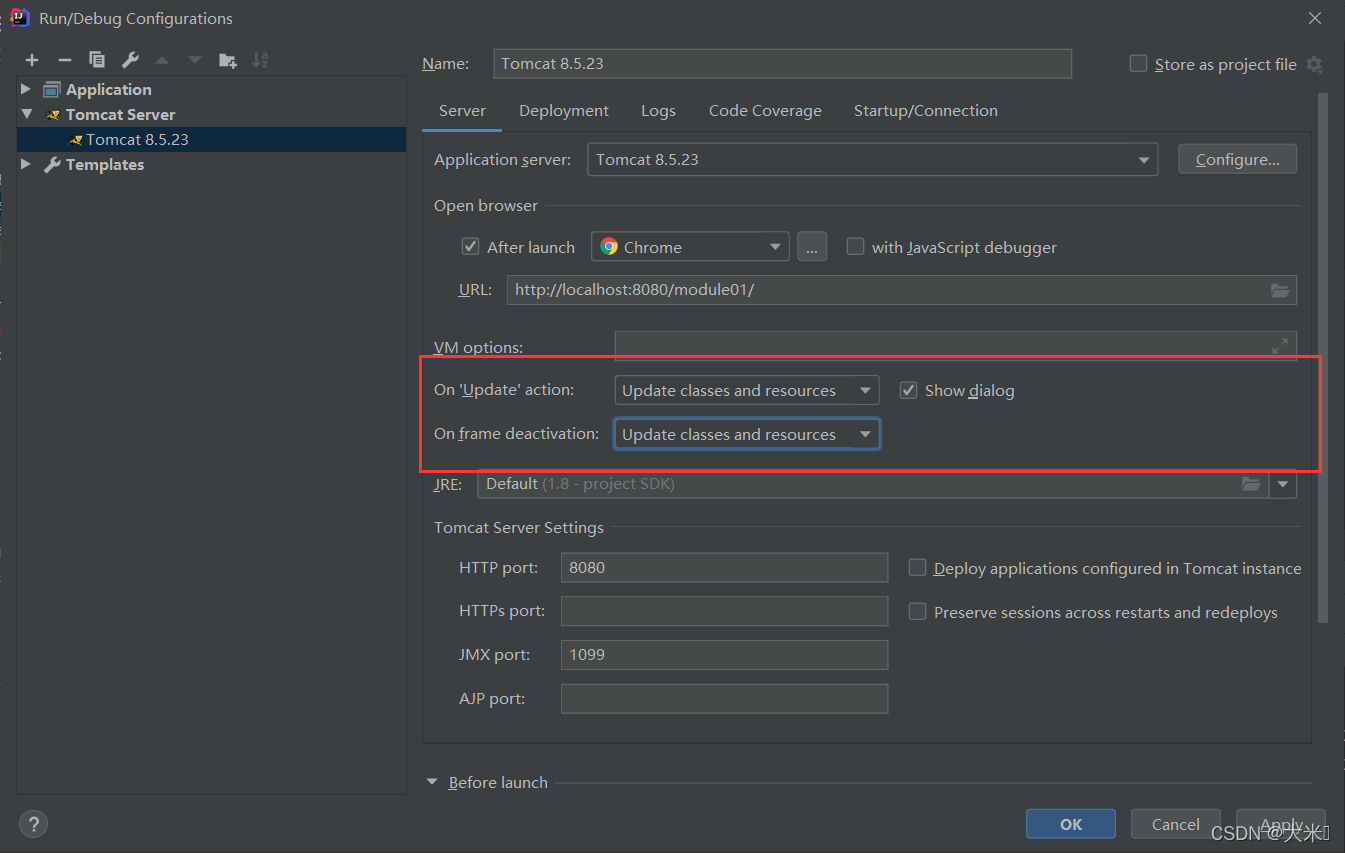Uncheck After launch checkbox
The height and width of the screenshot is (853, 1345).
(x=470, y=246)
